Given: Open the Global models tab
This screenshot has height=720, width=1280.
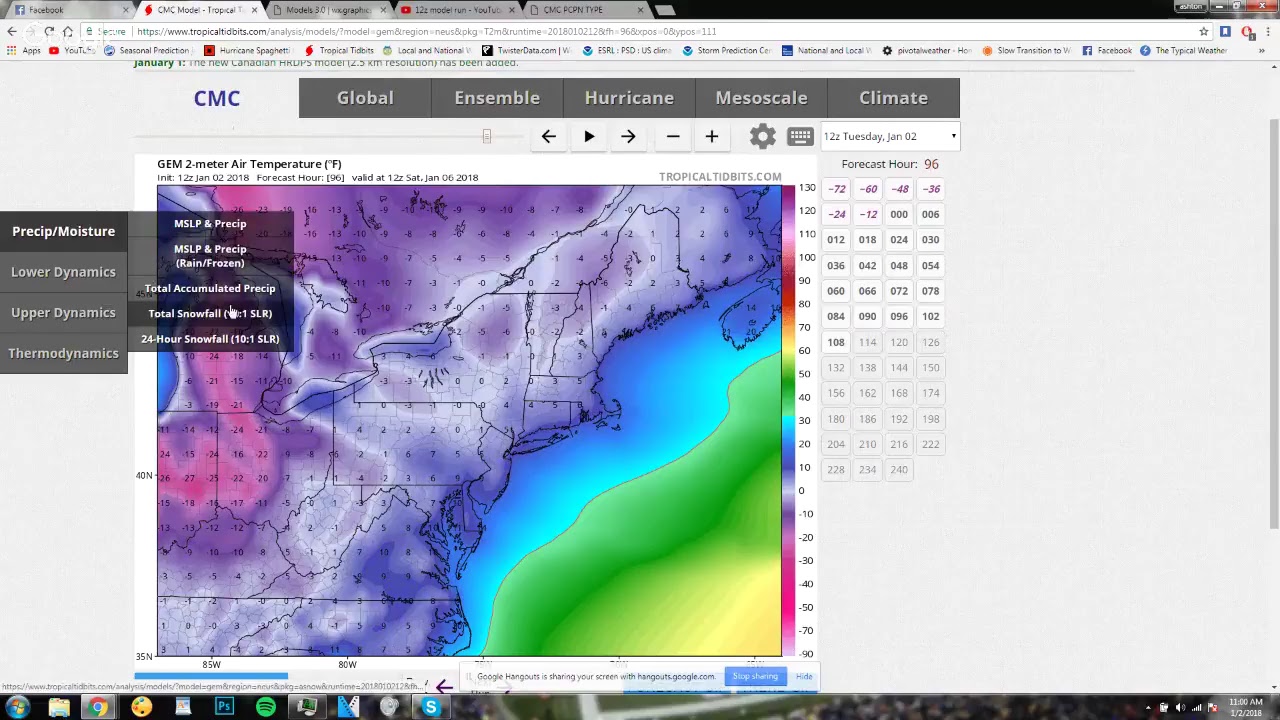Looking at the screenshot, I should tap(365, 98).
